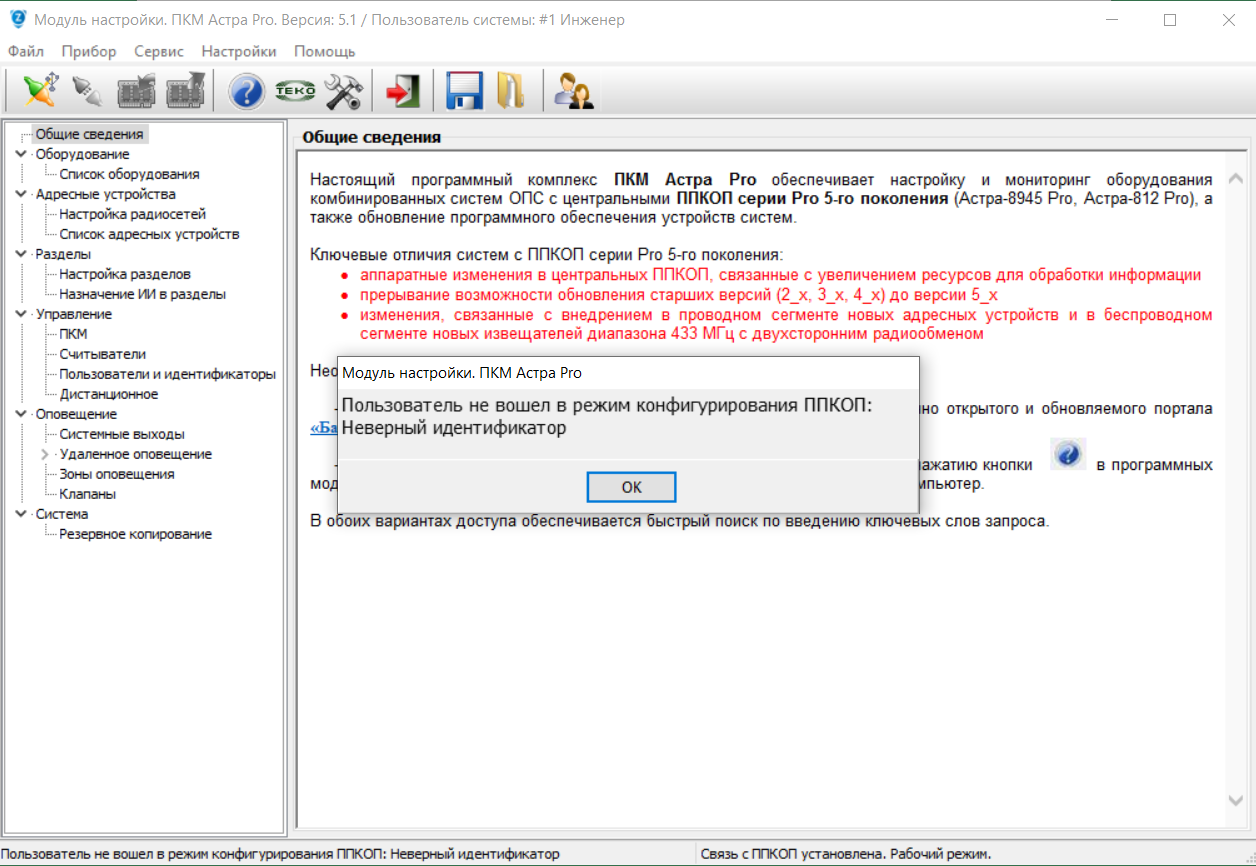Open the wrench and hammer tools icon
The width and height of the screenshot is (1256, 866).
pyautogui.click(x=343, y=91)
